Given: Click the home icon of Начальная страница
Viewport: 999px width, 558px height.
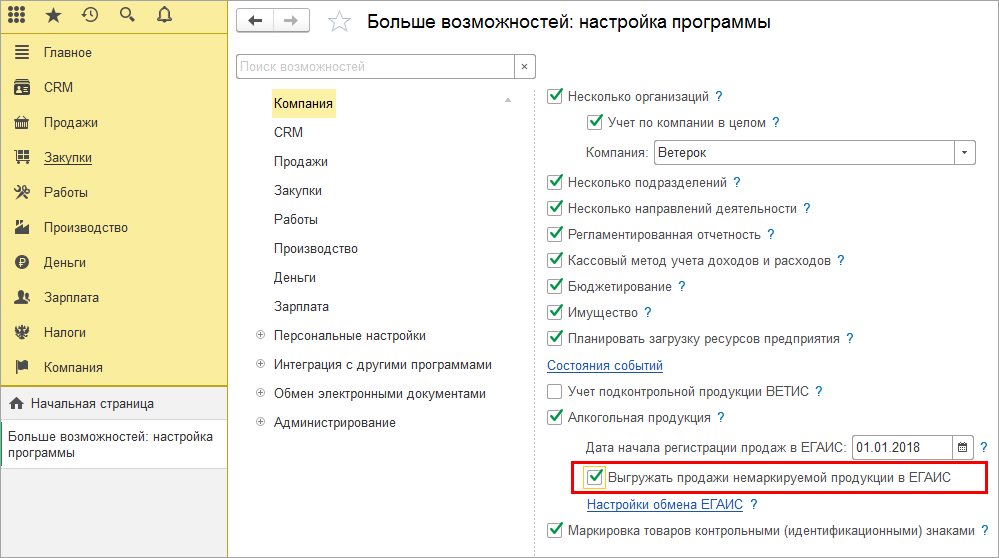Looking at the screenshot, I should pyautogui.click(x=17, y=403).
